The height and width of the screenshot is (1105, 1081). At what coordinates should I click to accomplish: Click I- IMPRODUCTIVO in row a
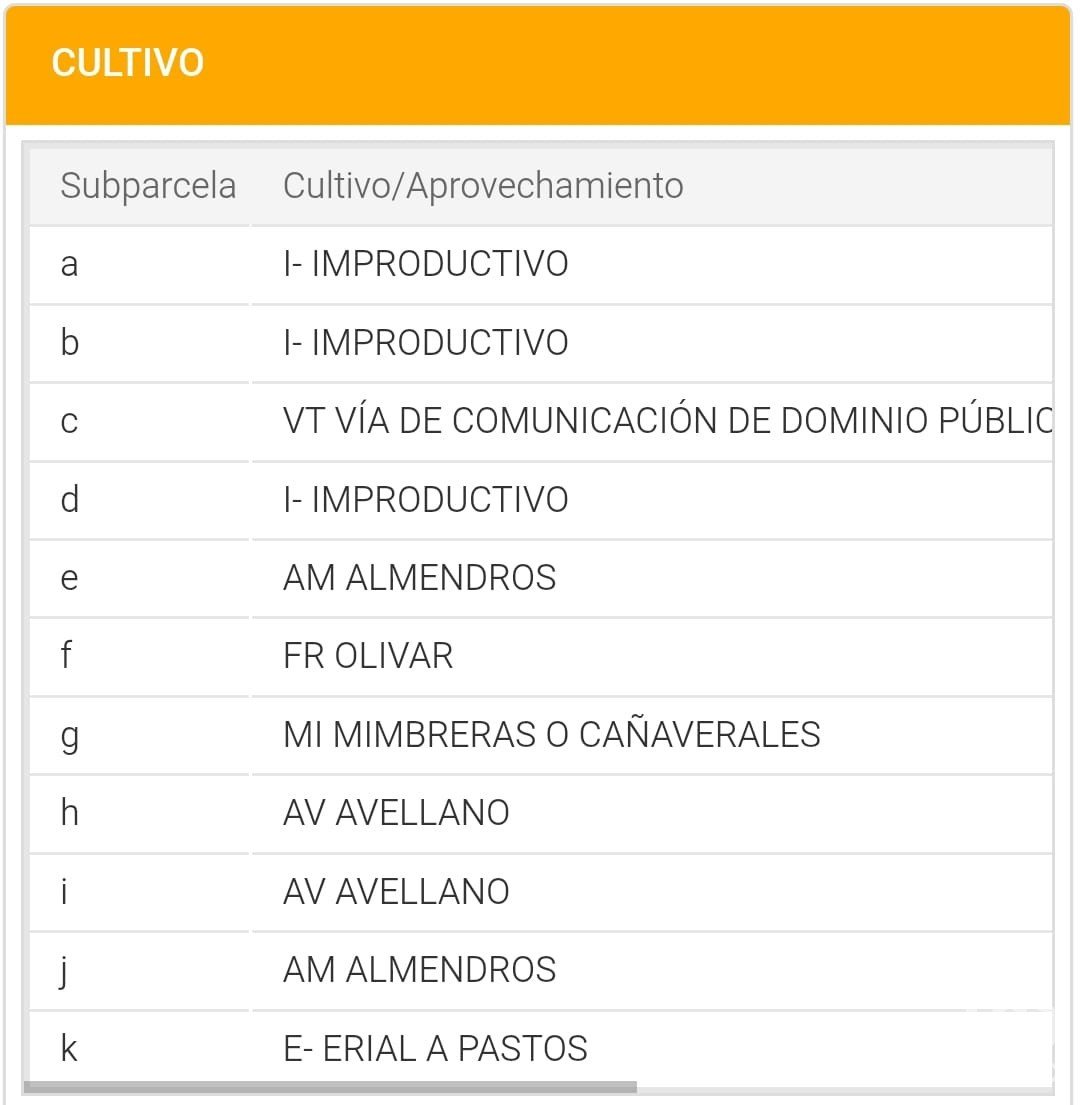[425, 265]
